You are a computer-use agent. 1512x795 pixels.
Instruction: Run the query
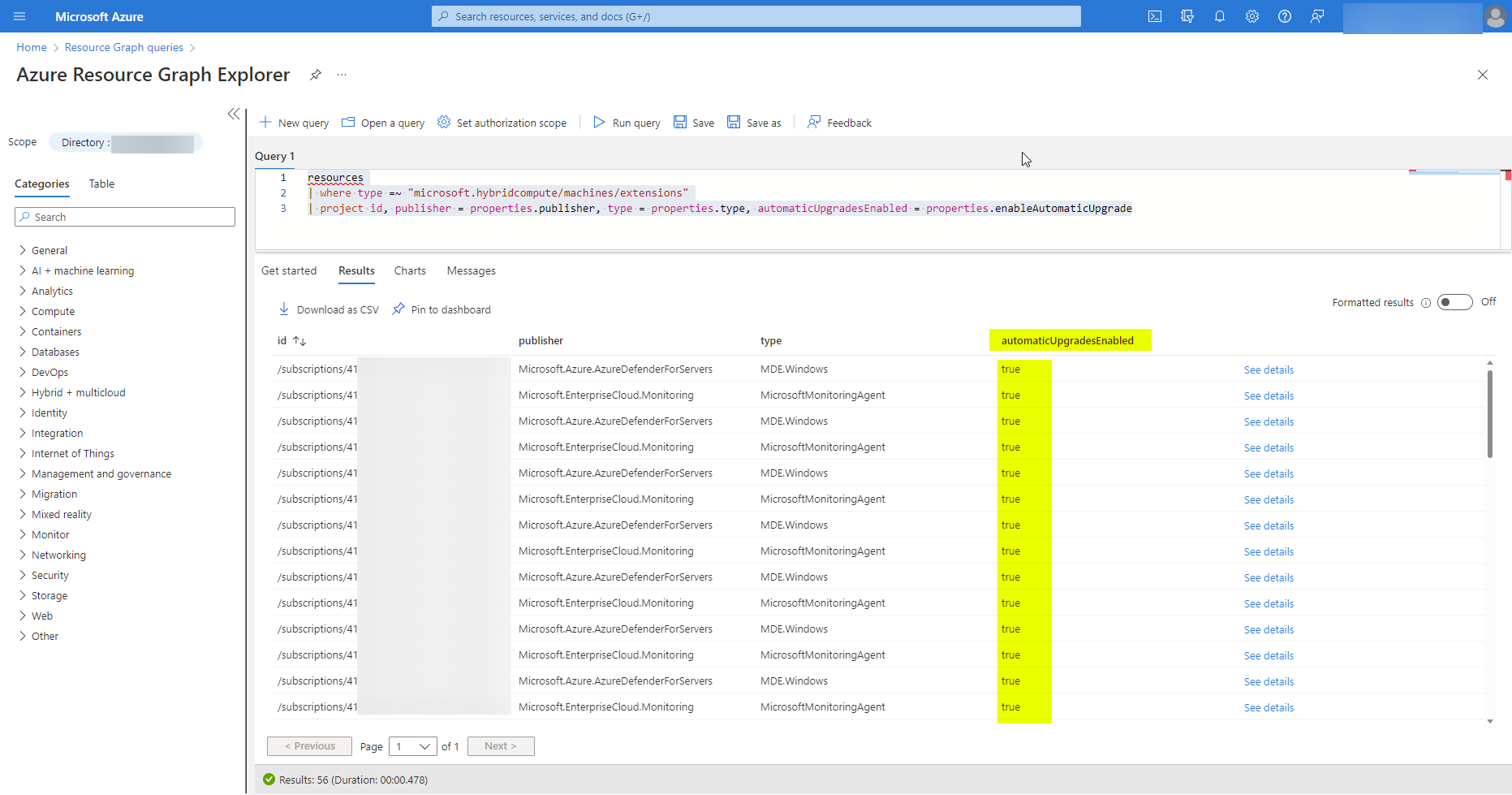[x=627, y=123]
